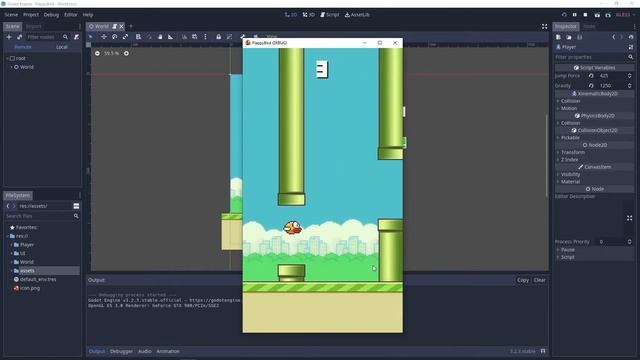Switch to the Audio bottom panel tab
The image size is (640, 360).
(144, 351)
